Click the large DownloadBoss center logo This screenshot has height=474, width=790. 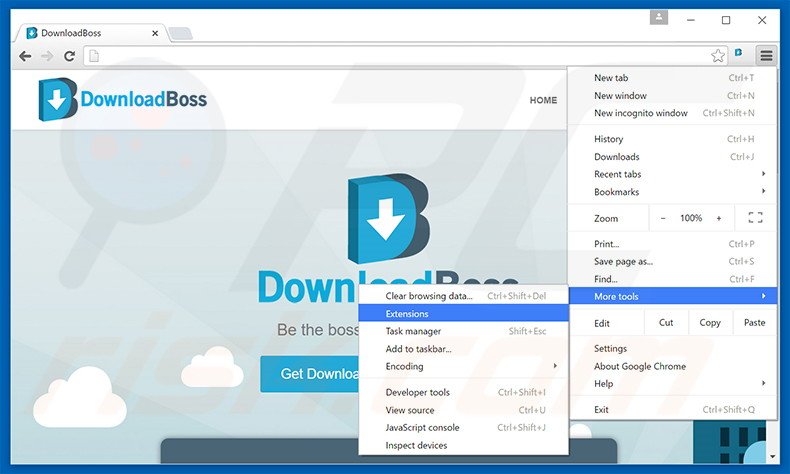(388, 218)
